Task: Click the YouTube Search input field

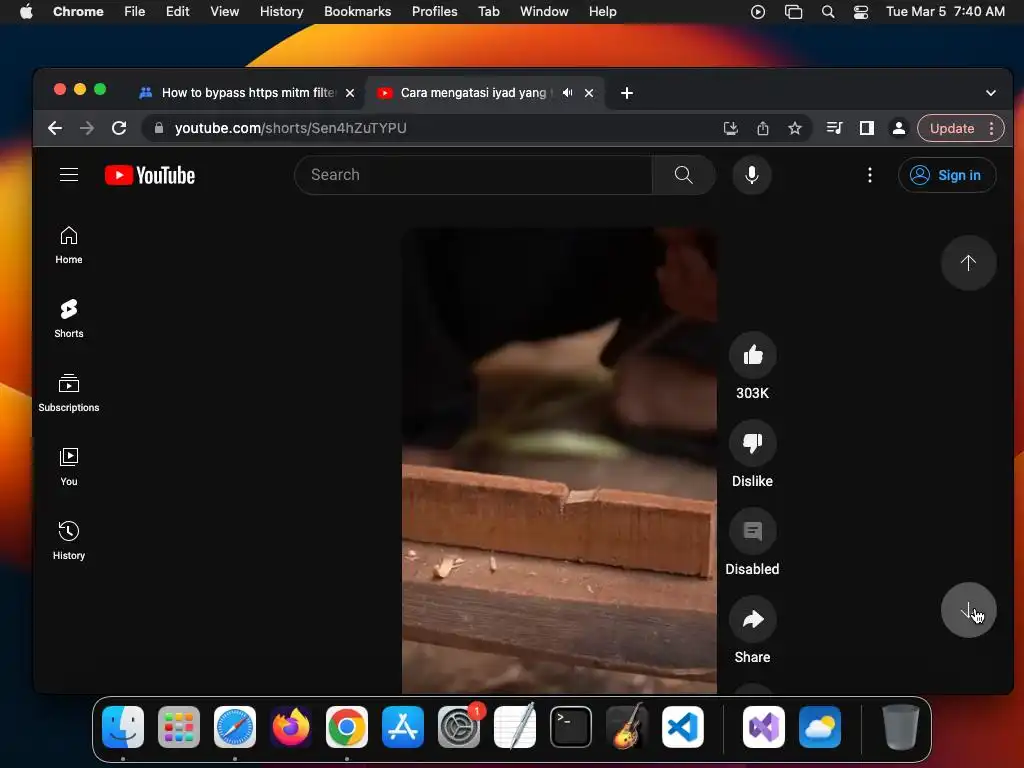Action: tap(473, 175)
